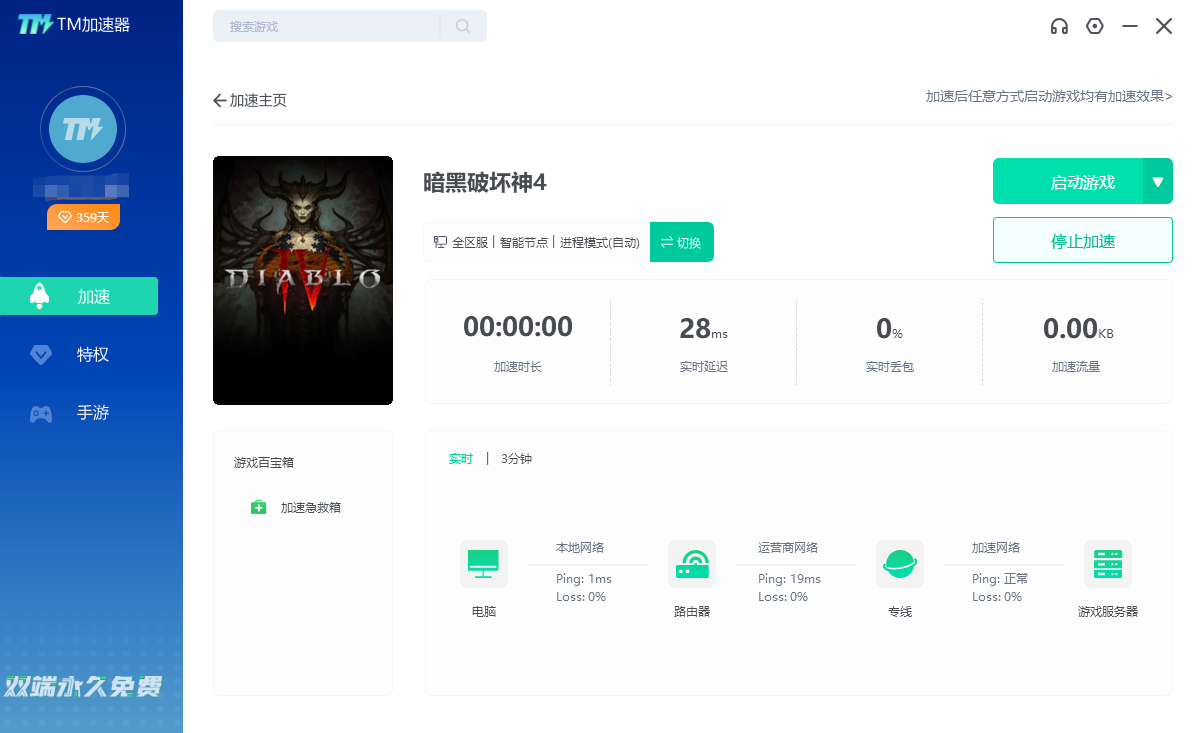This screenshot has width=1198, height=733.
Task: Select the 加速 sidebar tab
Action: pos(79,296)
